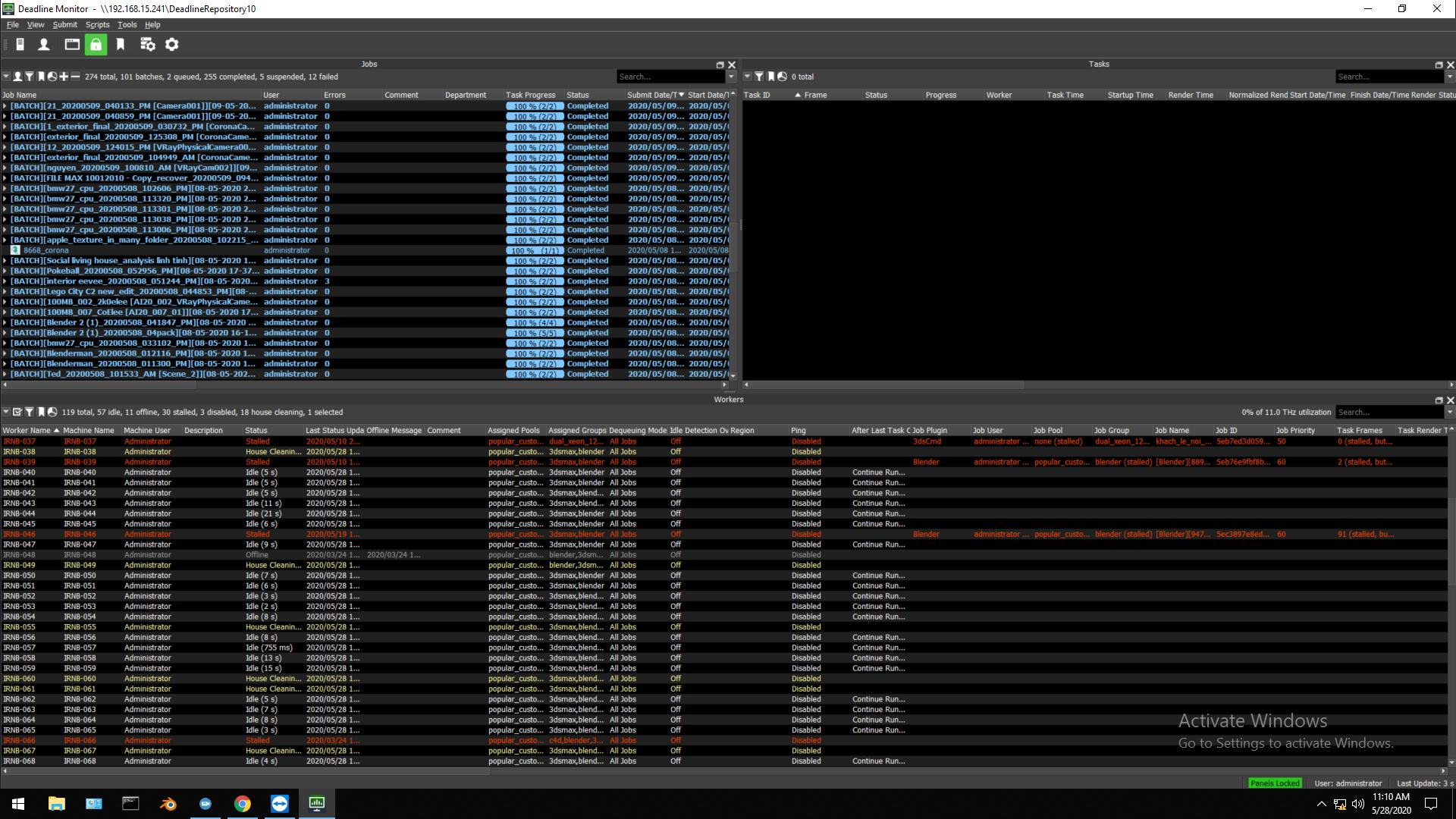Sort workers by the Status column header
This screenshot has width=1456, height=819.
click(256, 430)
